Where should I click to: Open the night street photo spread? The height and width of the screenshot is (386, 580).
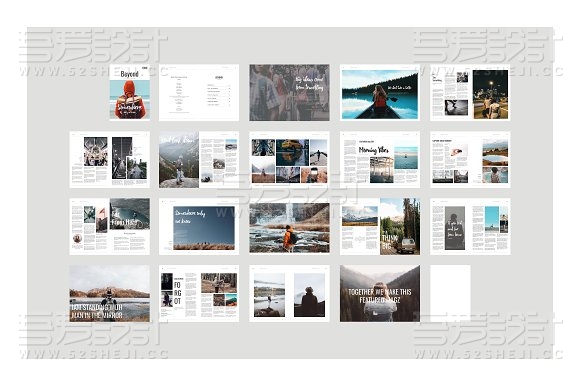coord(470,92)
